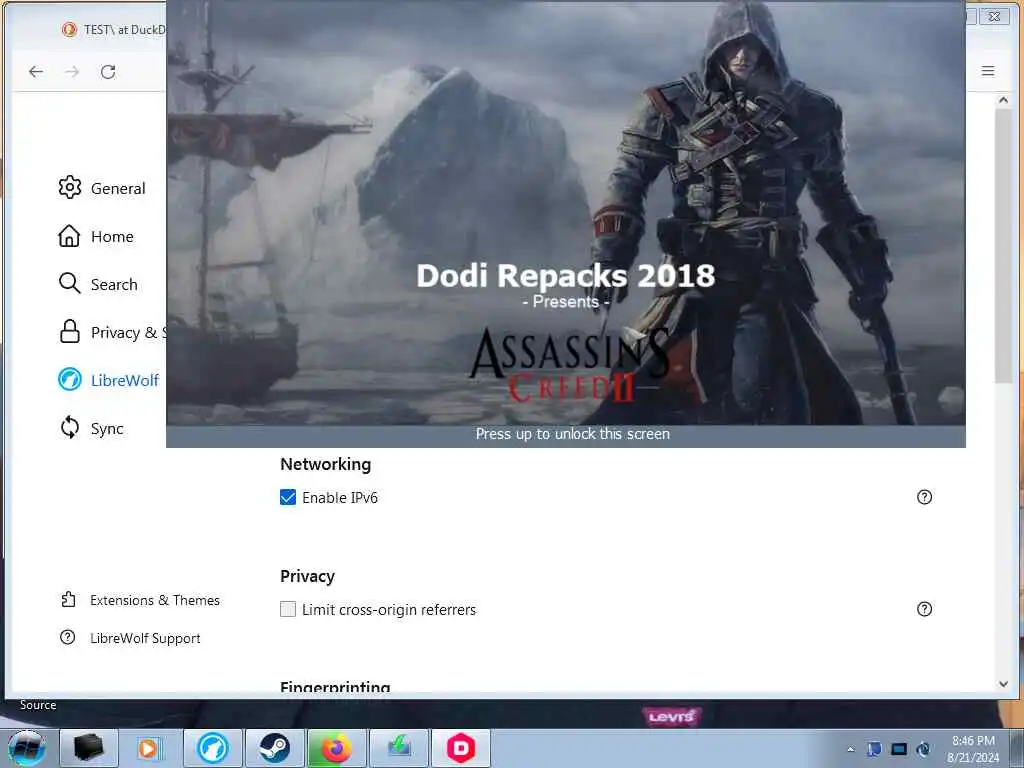Select Privacy & Security category
This screenshot has width=1024, height=768.
[x=112, y=332]
